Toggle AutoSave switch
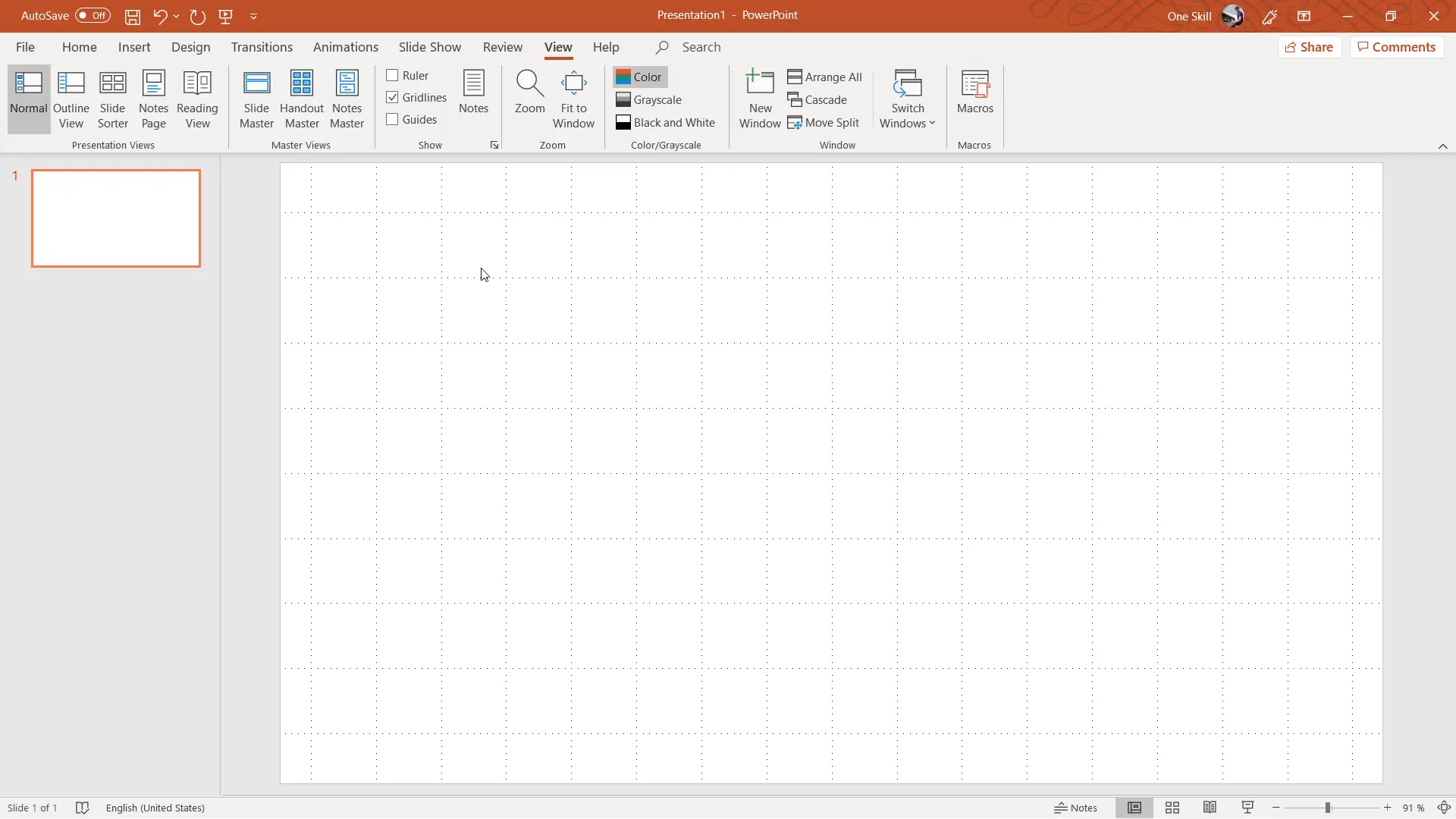The height and width of the screenshot is (819, 1456). pyautogui.click(x=93, y=15)
